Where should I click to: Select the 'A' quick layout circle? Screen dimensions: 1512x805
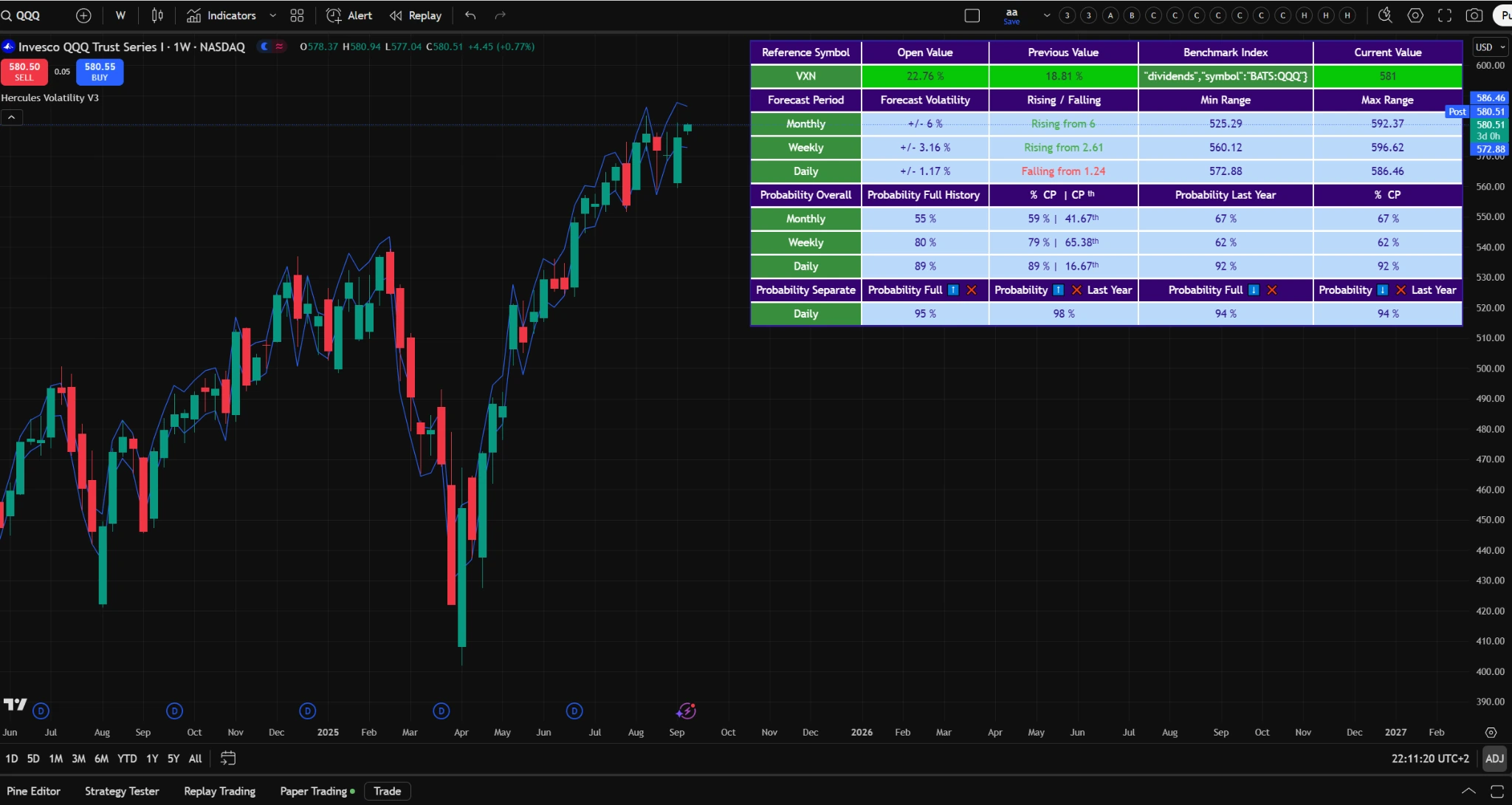(x=1110, y=16)
